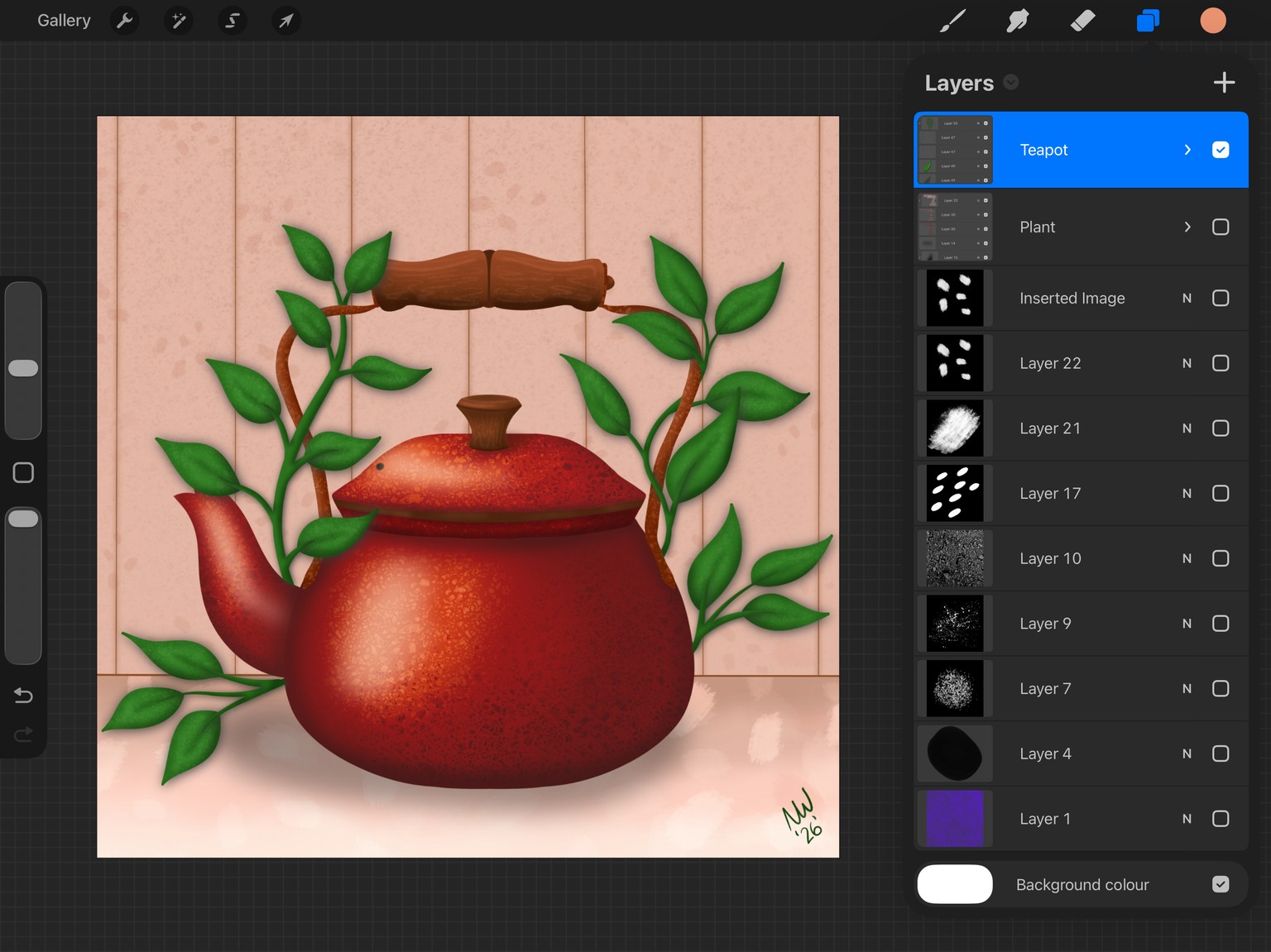Enable visibility of Layer 4
1271x952 pixels.
(x=1221, y=753)
